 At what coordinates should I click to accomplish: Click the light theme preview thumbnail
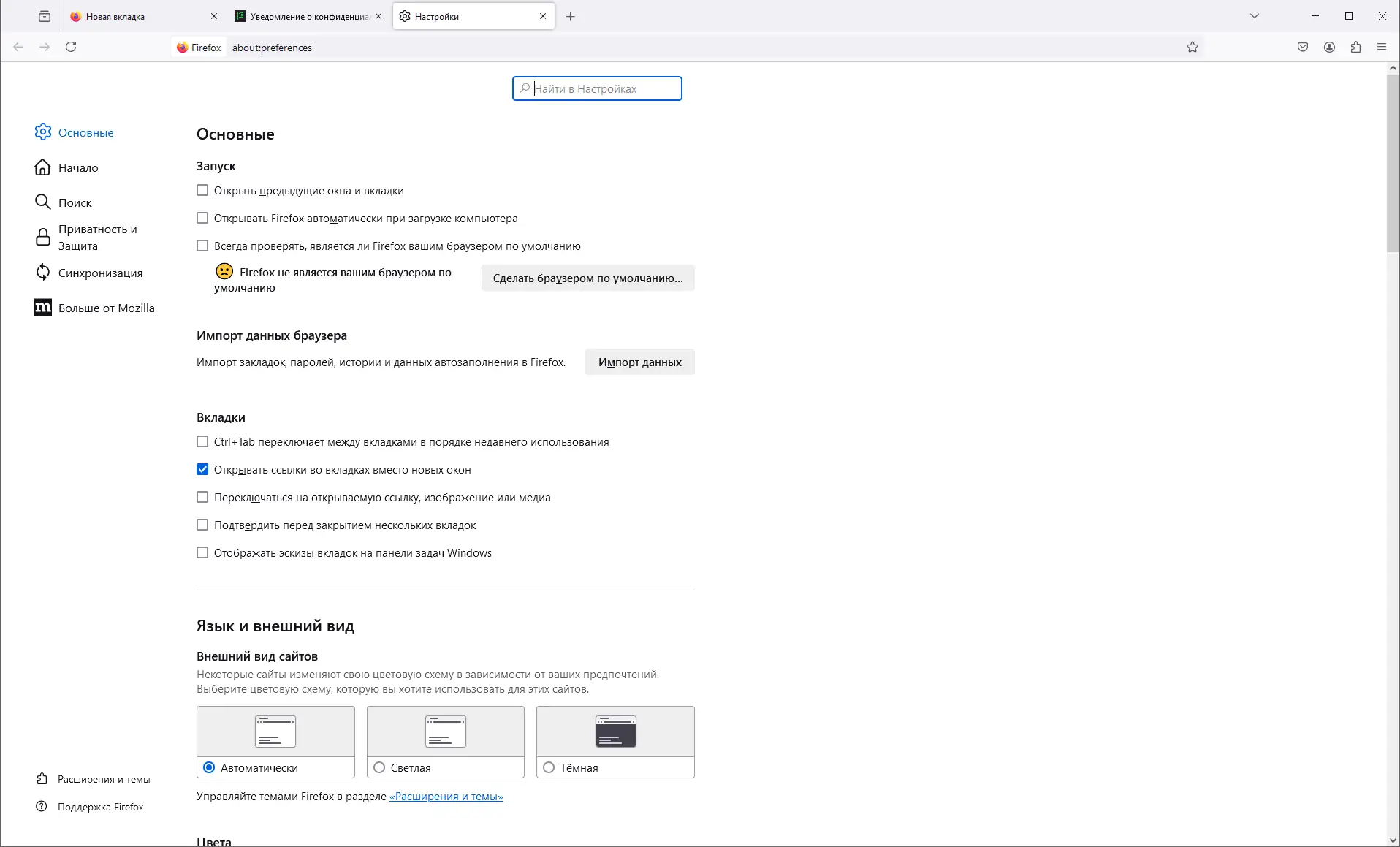(x=446, y=732)
